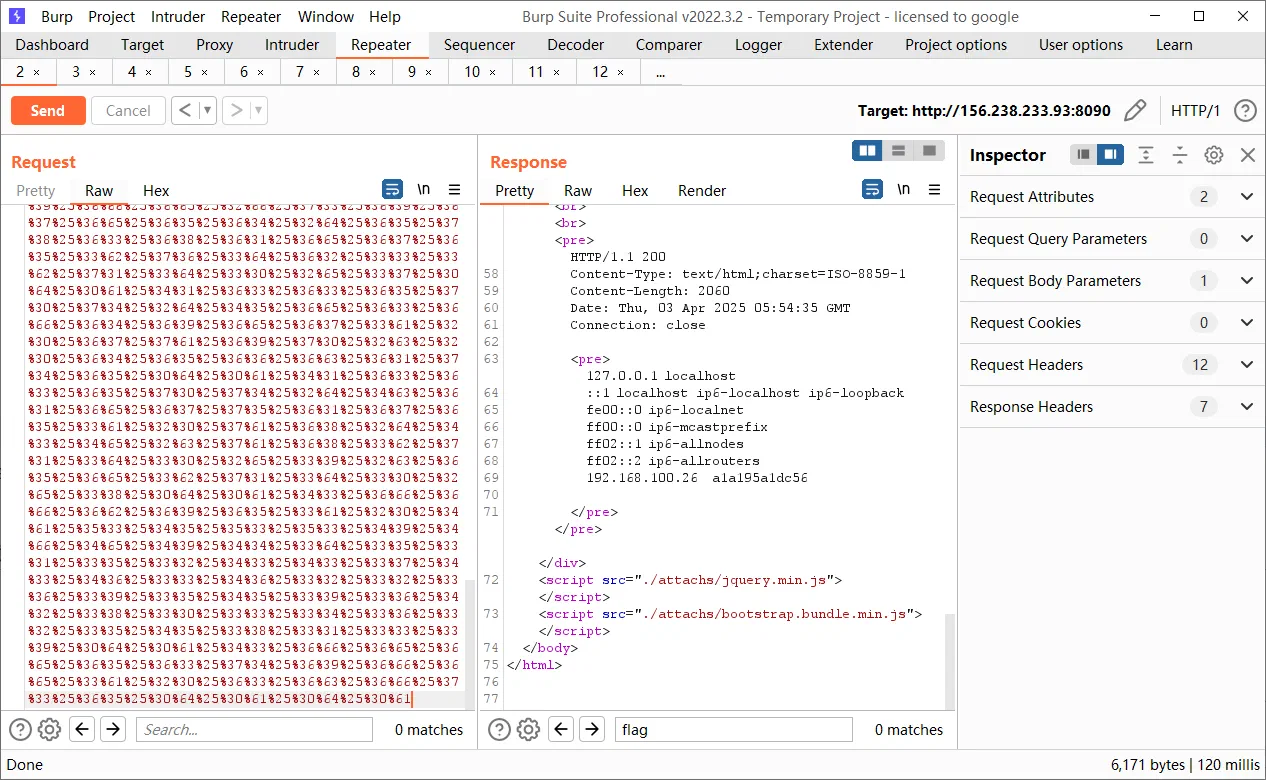Close Repeater sub-tab 3
Screen dimensions: 1266x780
pyautogui.click(x=93, y=73)
